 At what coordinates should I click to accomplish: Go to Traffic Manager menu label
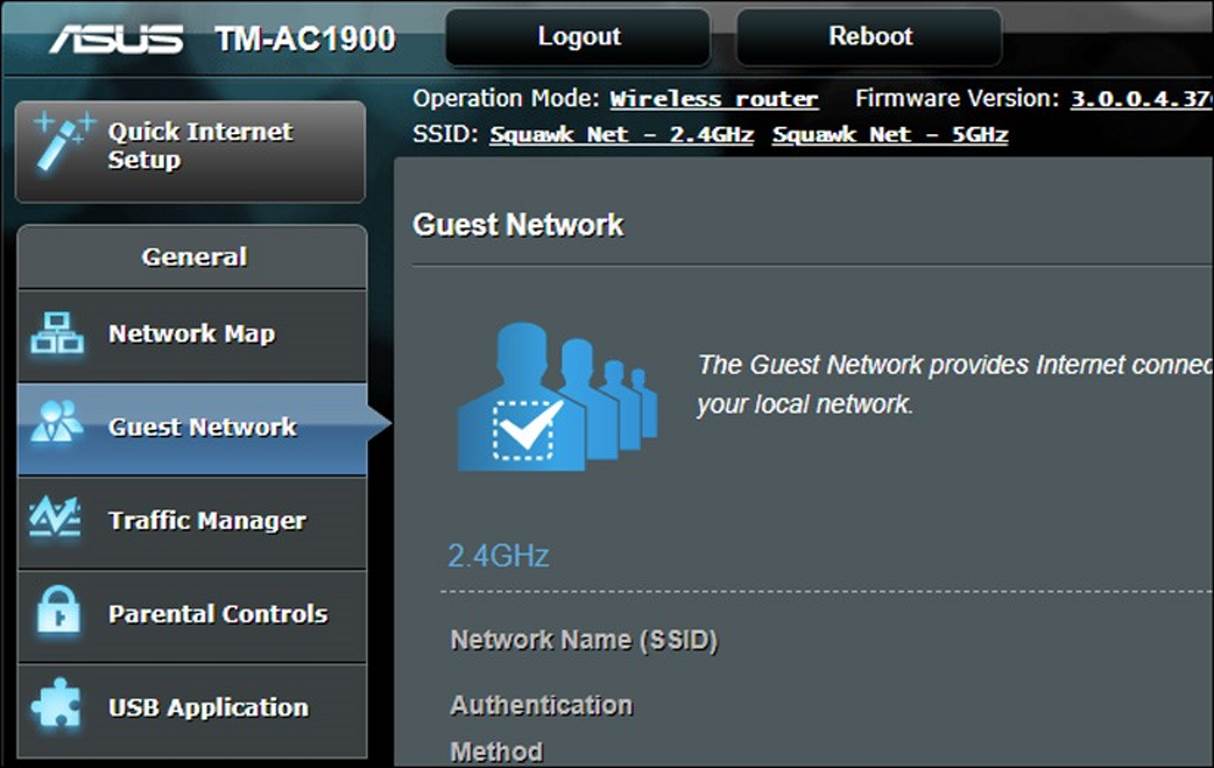207,520
